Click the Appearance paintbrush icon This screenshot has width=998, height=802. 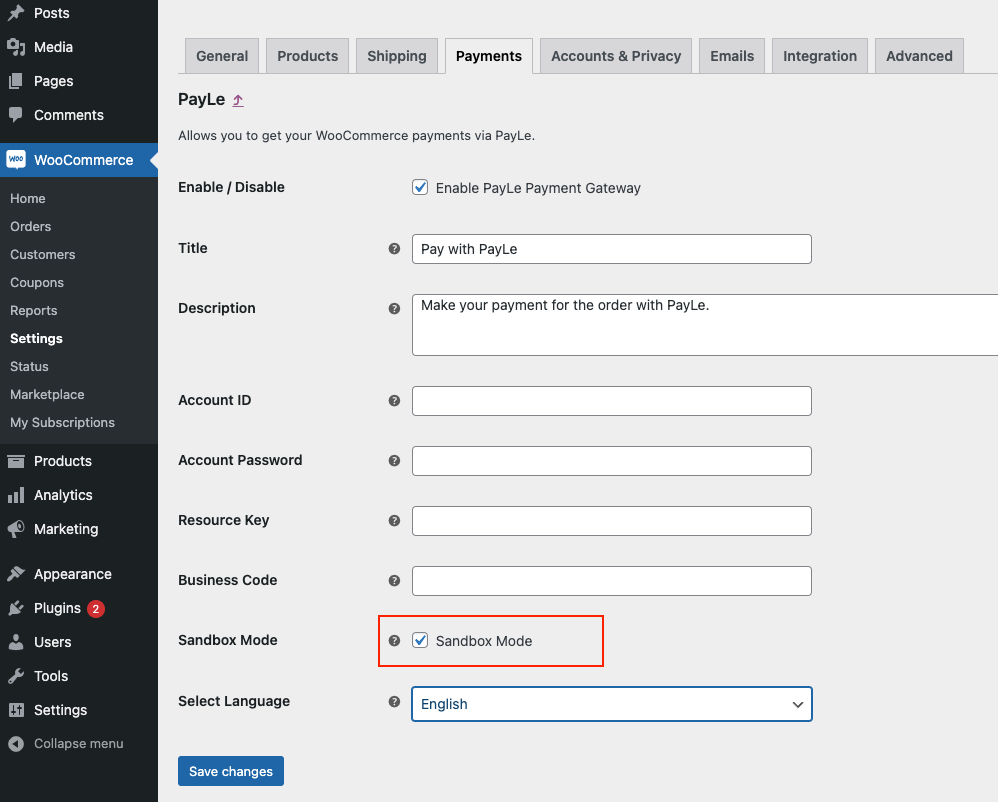16,574
